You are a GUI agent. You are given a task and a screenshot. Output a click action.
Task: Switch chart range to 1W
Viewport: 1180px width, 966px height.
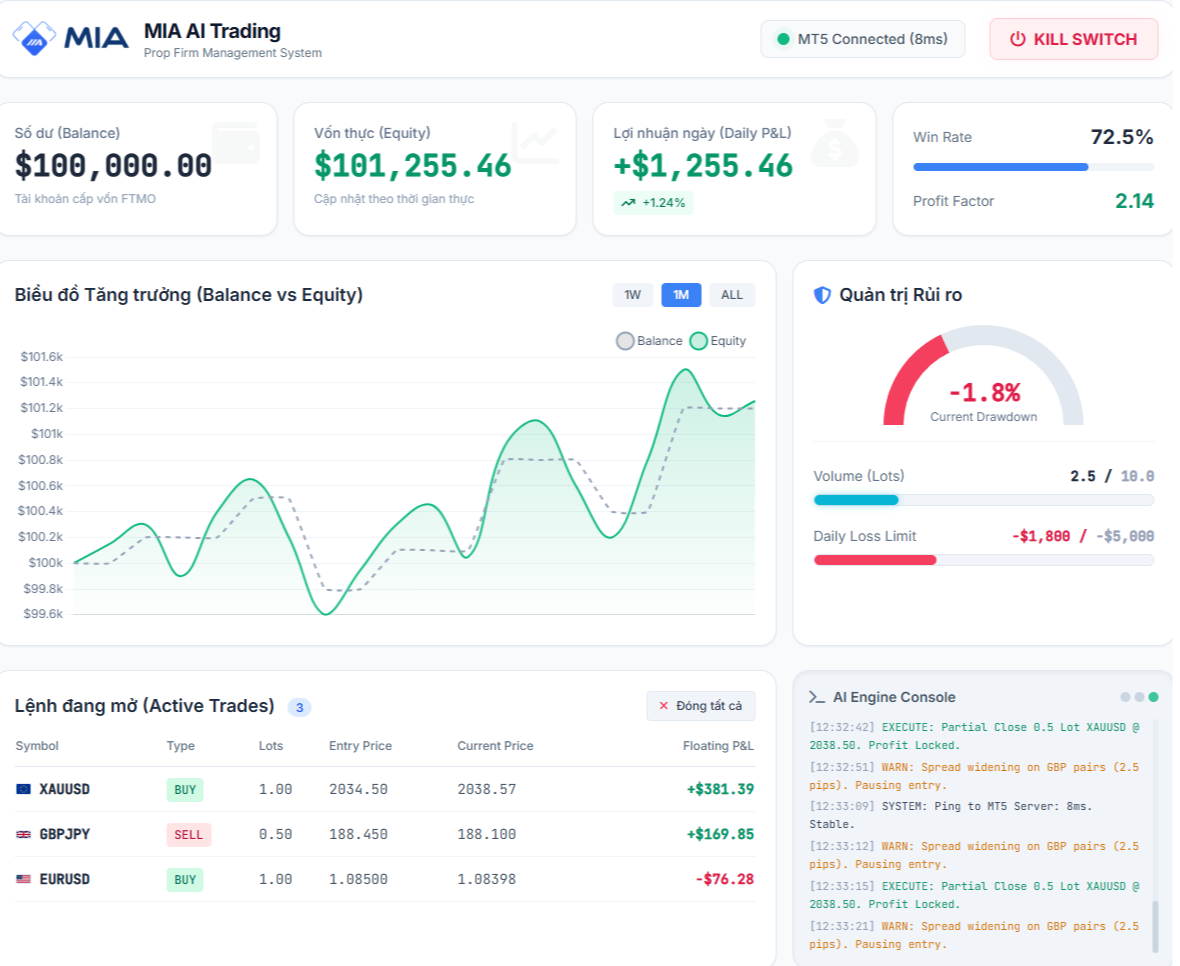[632, 295]
